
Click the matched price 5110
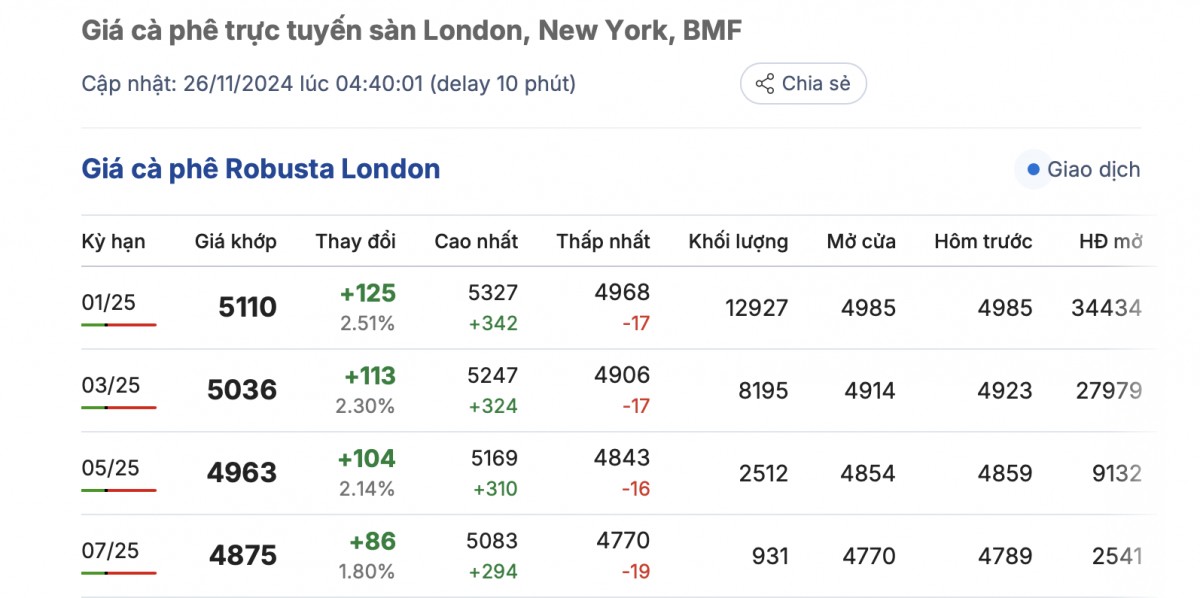coord(247,307)
